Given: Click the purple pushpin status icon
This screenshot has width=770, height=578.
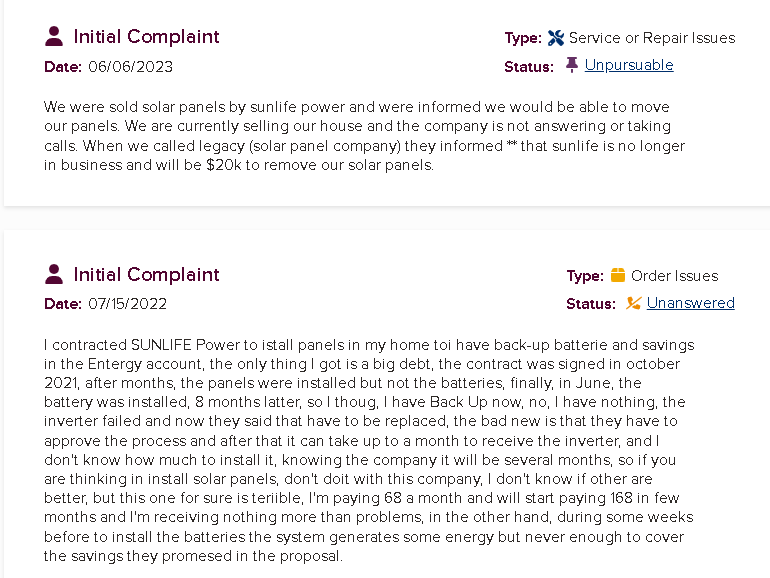Looking at the screenshot, I should (572, 65).
